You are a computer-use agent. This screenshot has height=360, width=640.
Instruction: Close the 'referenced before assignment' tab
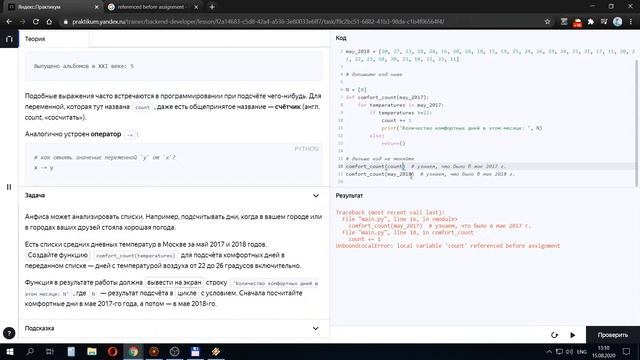pos(196,7)
